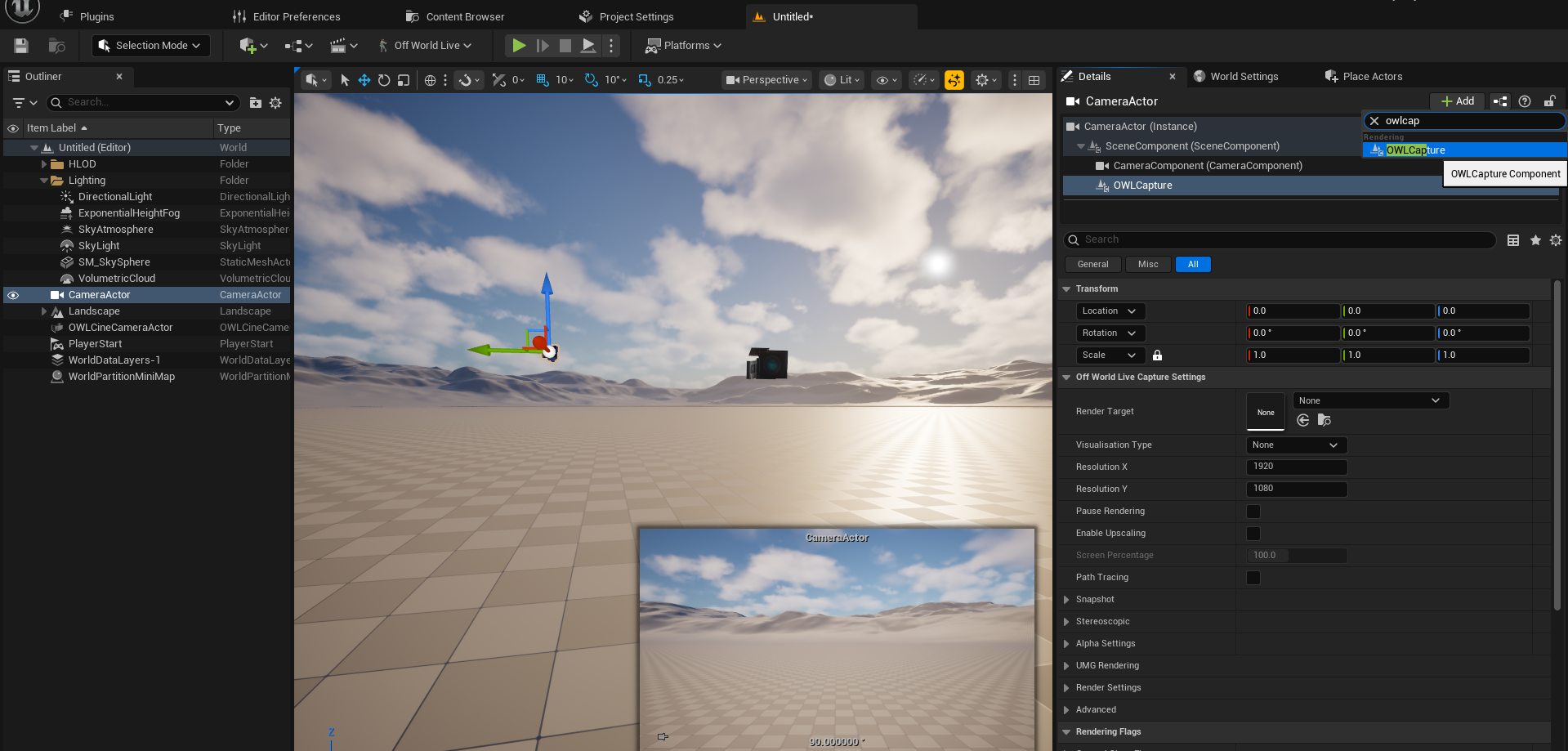Toggle scale snapping icon
This screenshot has width=1568, height=751.
point(645,80)
